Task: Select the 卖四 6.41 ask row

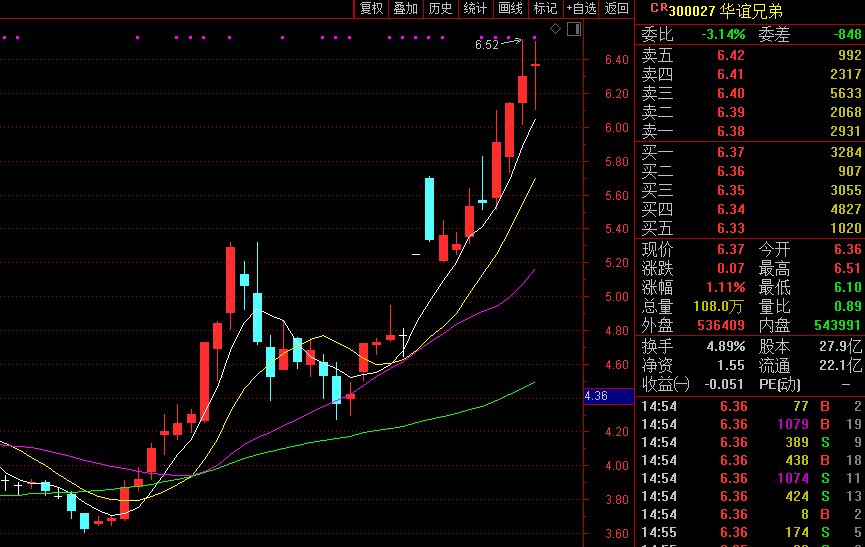Action: point(750,74)
